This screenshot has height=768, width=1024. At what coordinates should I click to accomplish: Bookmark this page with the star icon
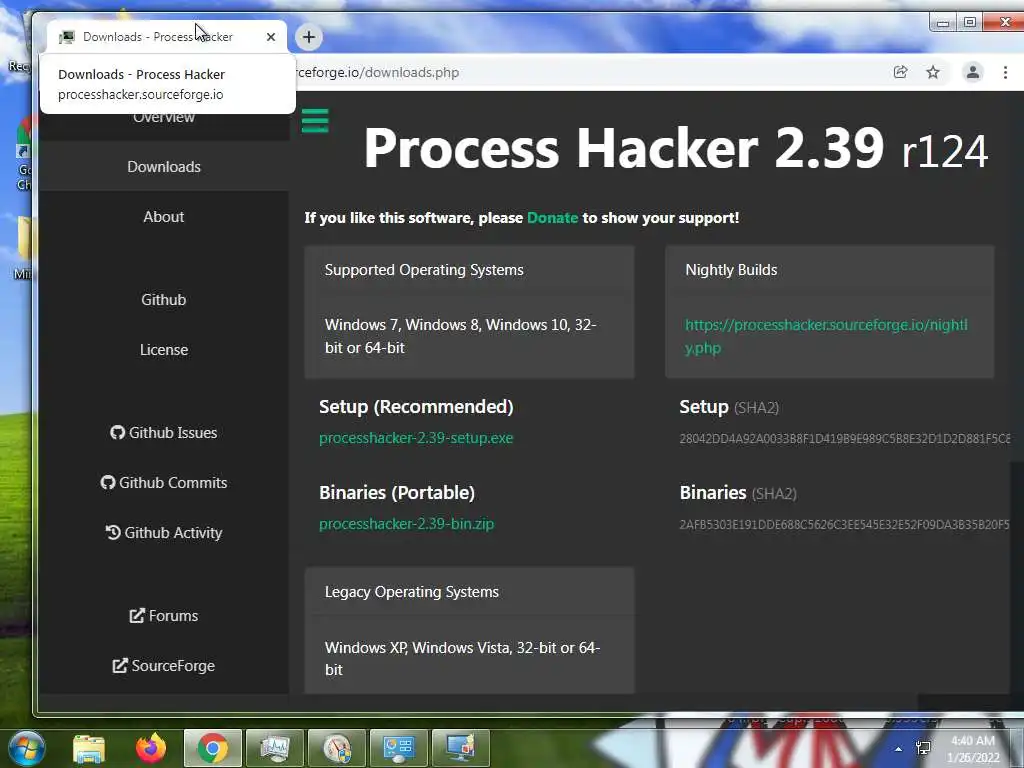[x=933, y=72]
